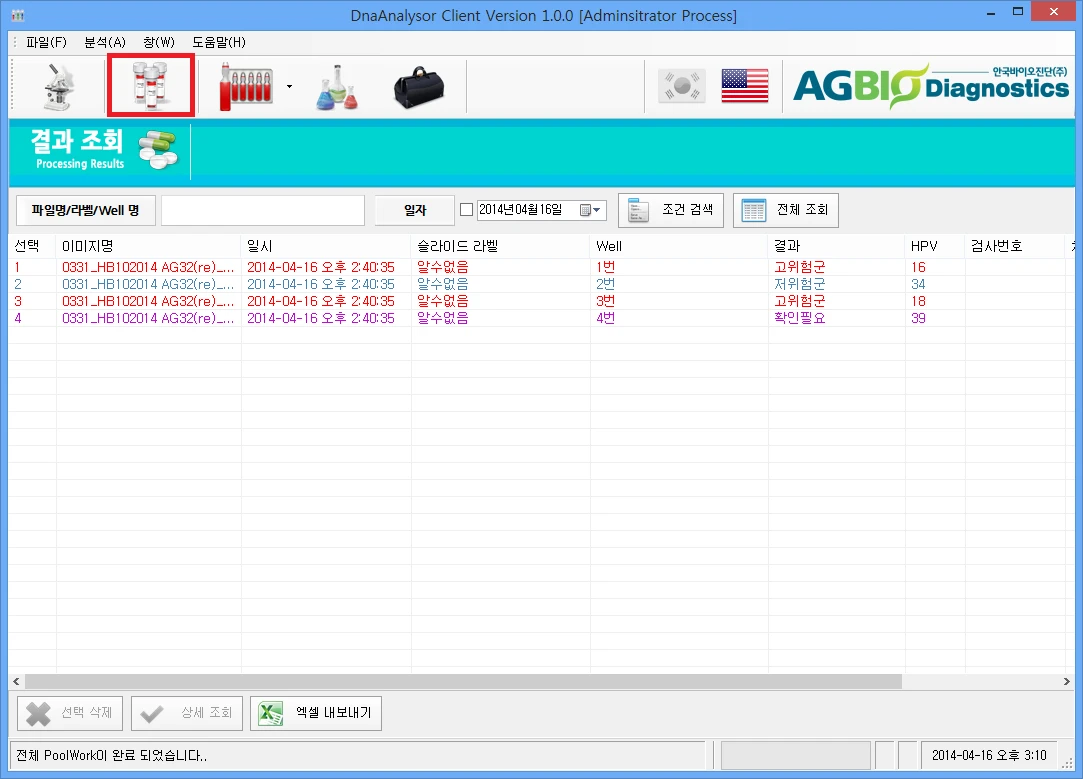Sort by 이미지명 column header
The width and height of the screenshot is (1083, 779).
[x=148, y=246]
